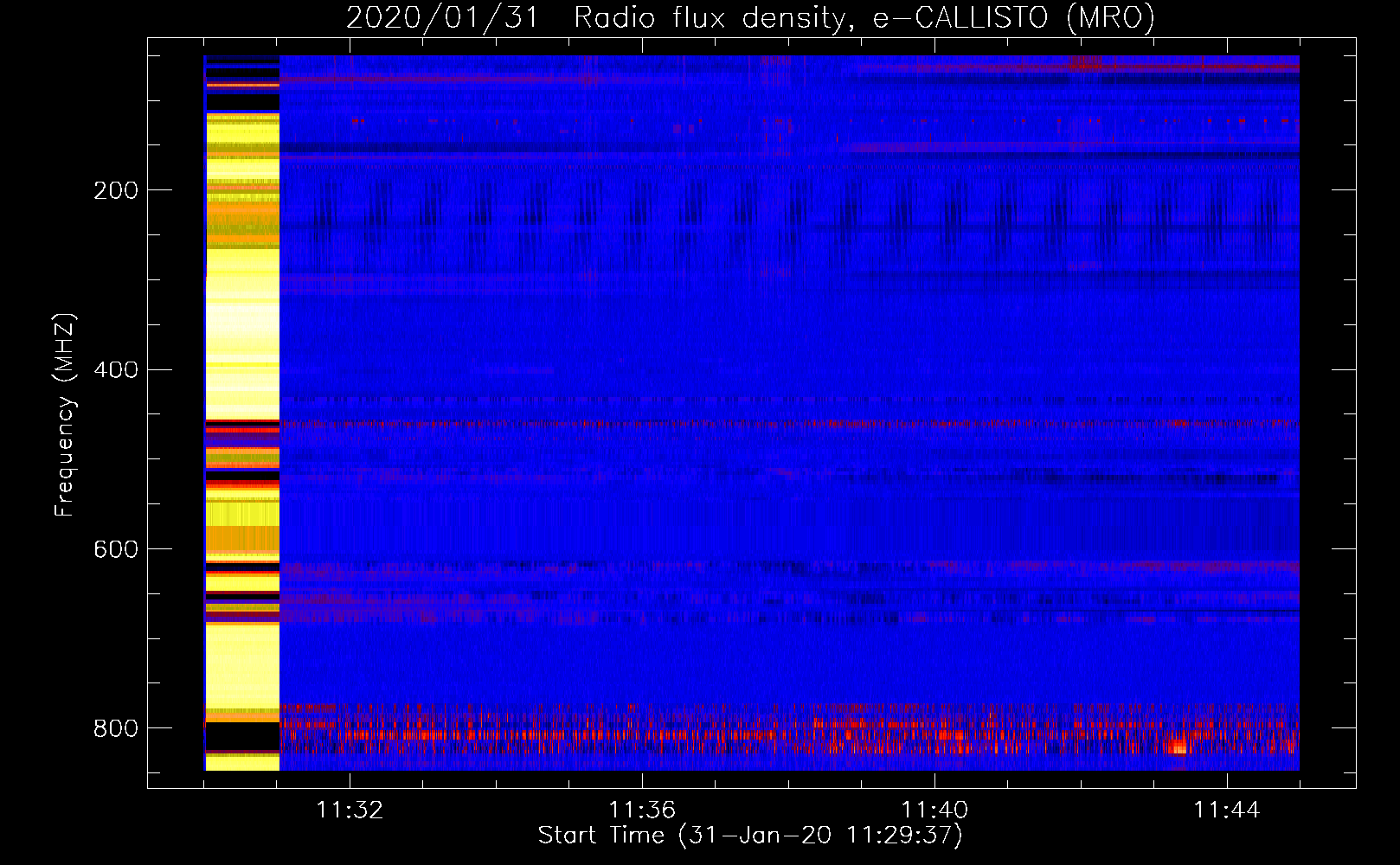Click the 'Start Time (31-Jan-20 11:29:37)' axis label
Viewport: 1400px width, 865px height.
pos(750,836)
